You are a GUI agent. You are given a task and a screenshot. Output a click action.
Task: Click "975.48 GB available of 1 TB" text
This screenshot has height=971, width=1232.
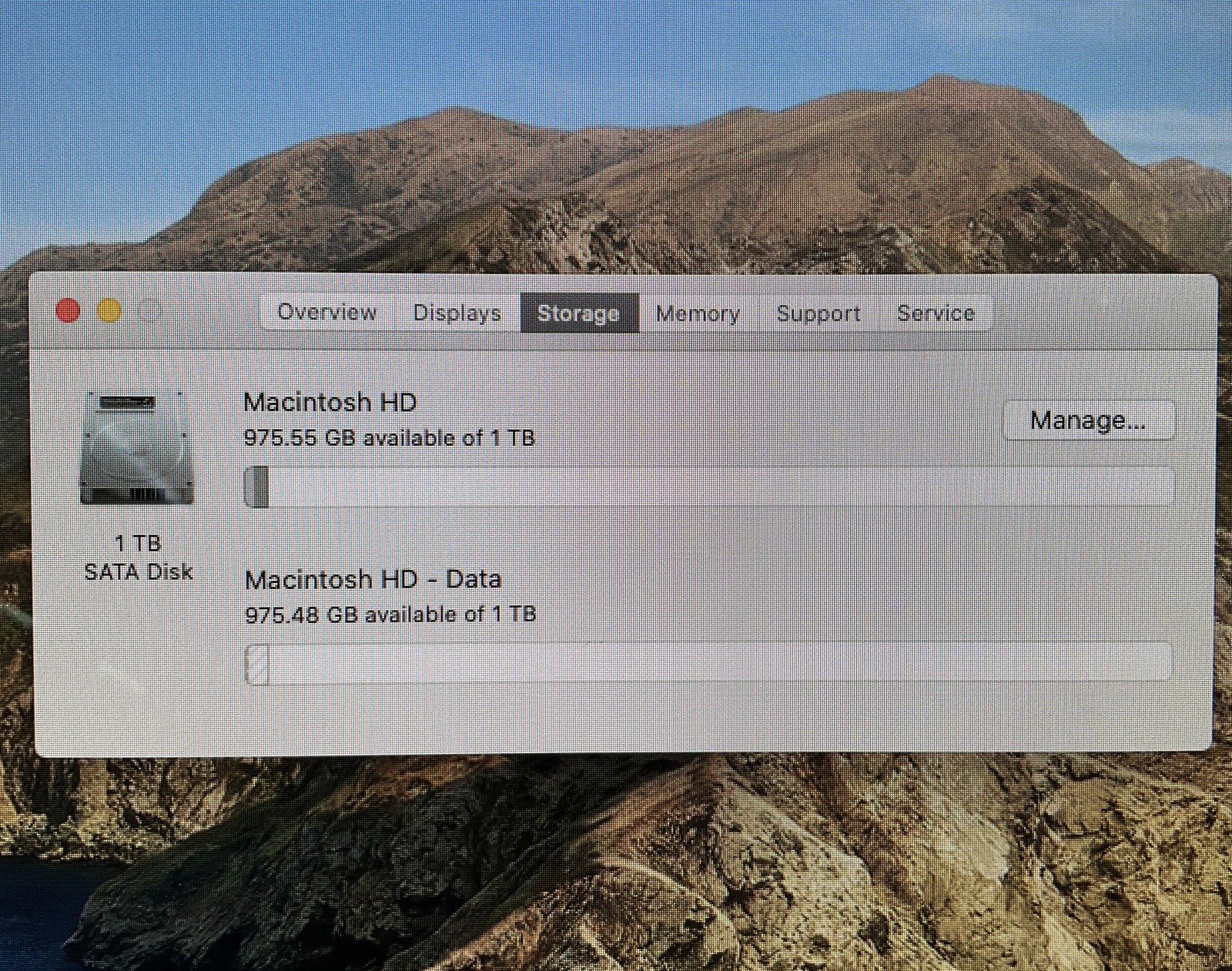click(390, 614)
